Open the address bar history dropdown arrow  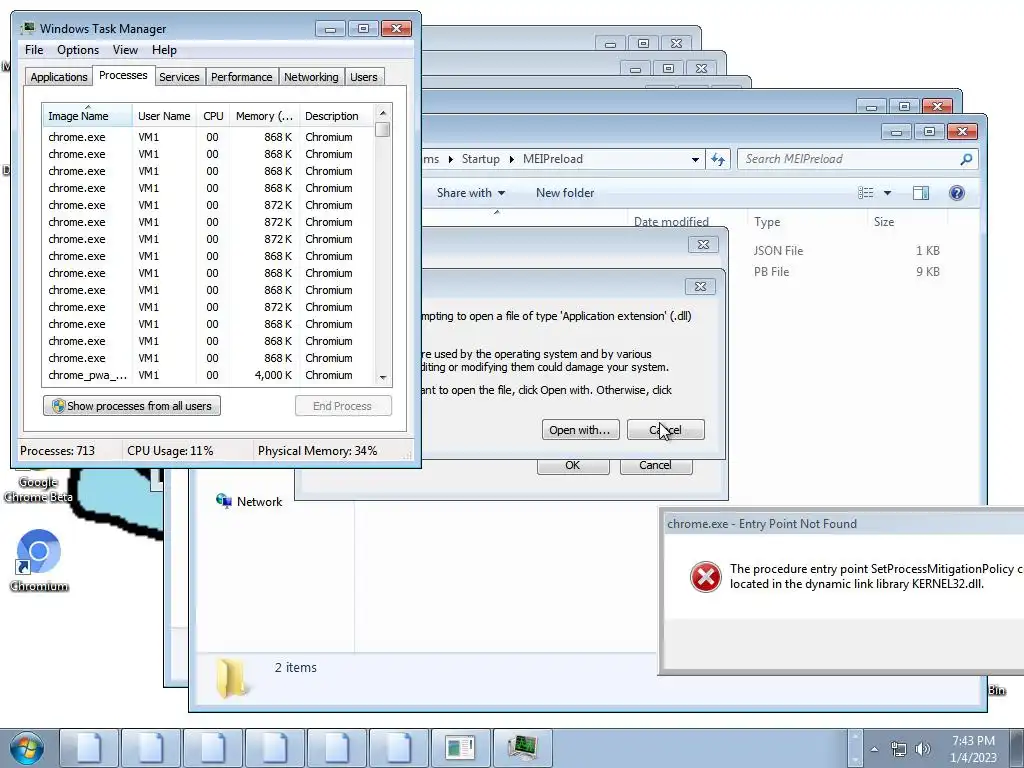pos(695,159)
